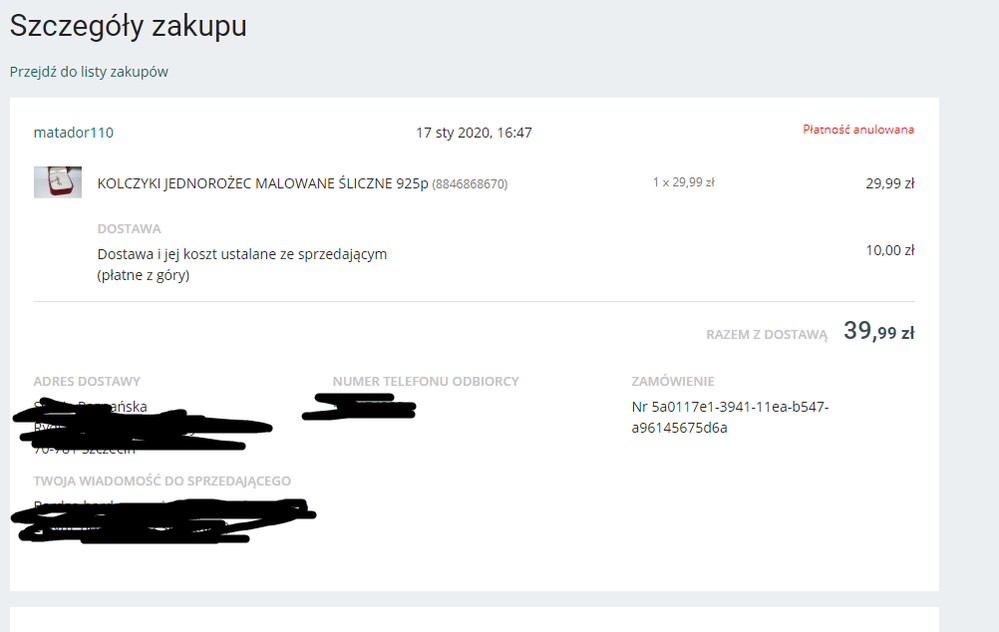Viewport: 999px width, 632px height.
Task: Click the 'Dostawa i jej koszt ustalane' text
Action: coord(242,254)
